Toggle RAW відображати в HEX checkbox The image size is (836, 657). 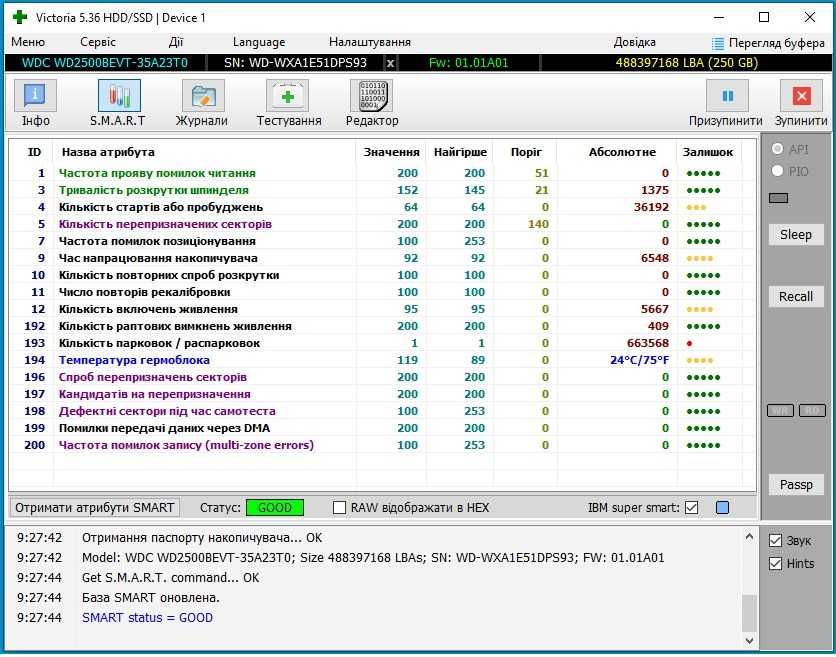coord(339,508)
